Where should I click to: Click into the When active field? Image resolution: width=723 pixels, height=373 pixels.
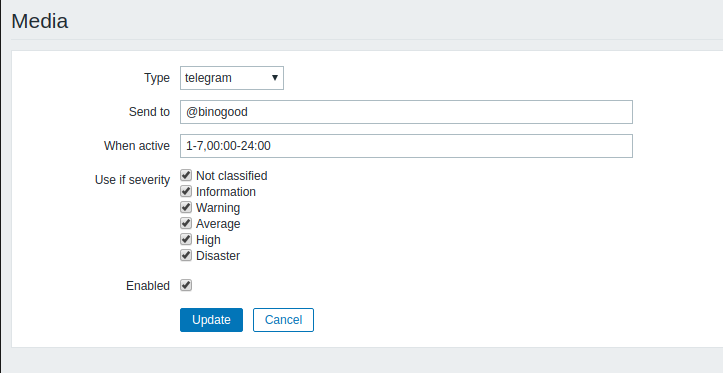point(406,146)
